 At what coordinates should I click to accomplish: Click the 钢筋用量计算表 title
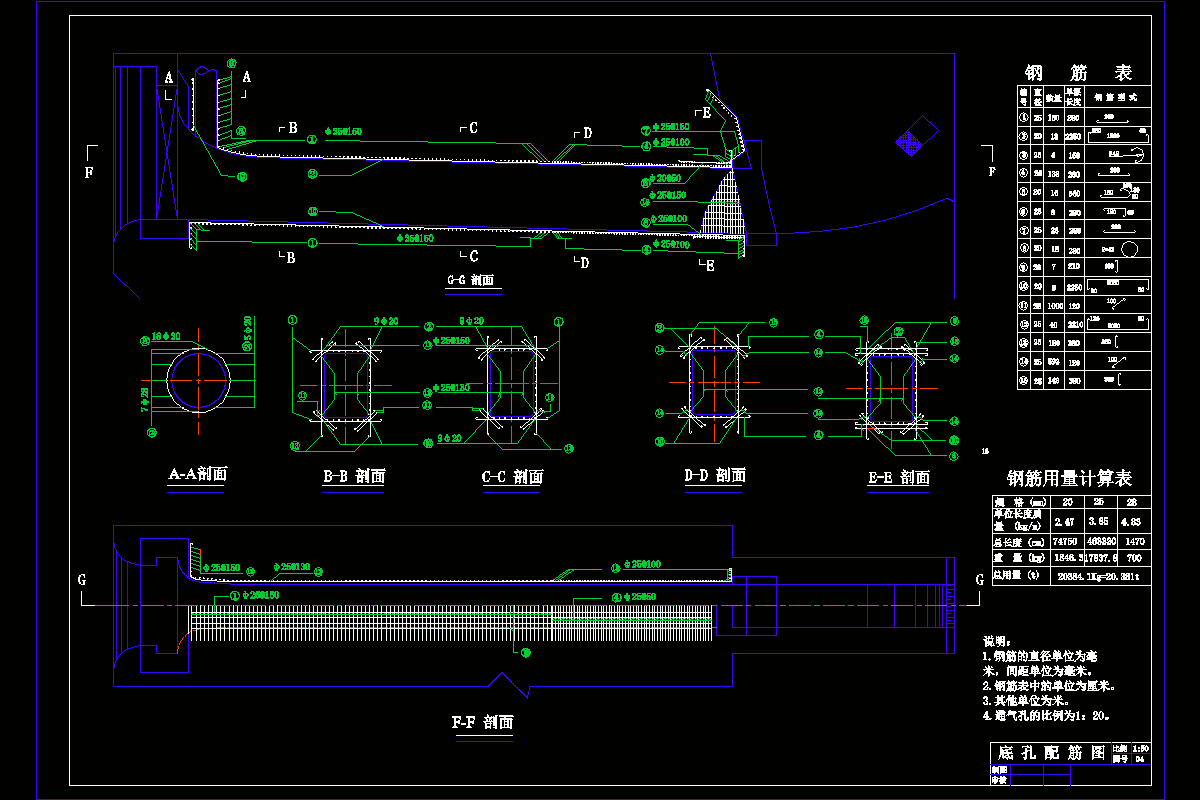click(1069, 479)
